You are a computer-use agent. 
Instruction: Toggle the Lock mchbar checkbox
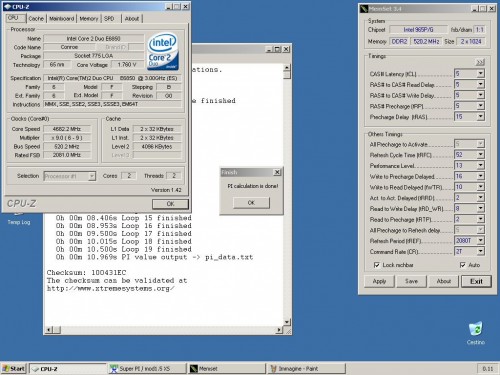[x=377, y=265]
